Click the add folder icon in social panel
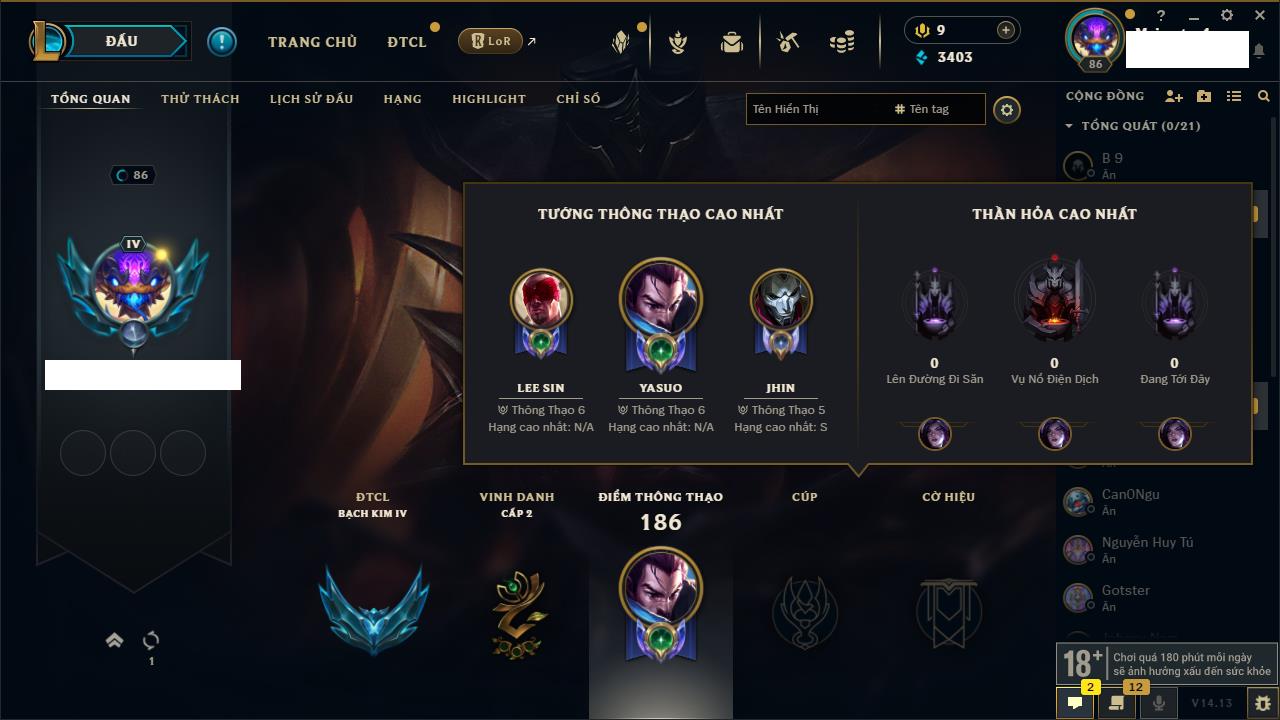 (x=1204, y=96)
